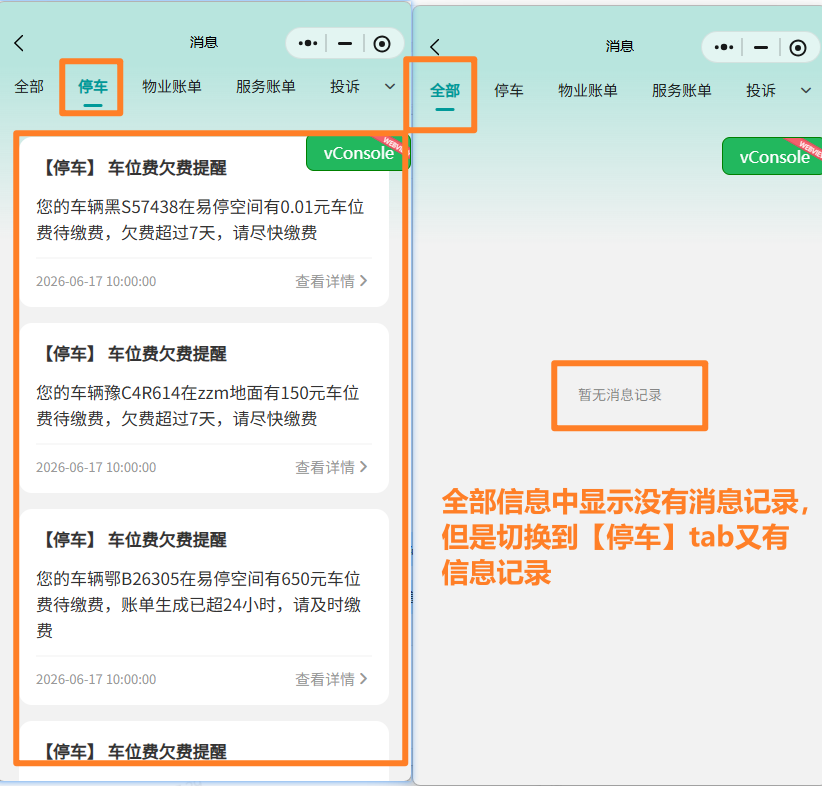Open 服务账单 tab in left window
822x786 pixels.
pos(266,87)
